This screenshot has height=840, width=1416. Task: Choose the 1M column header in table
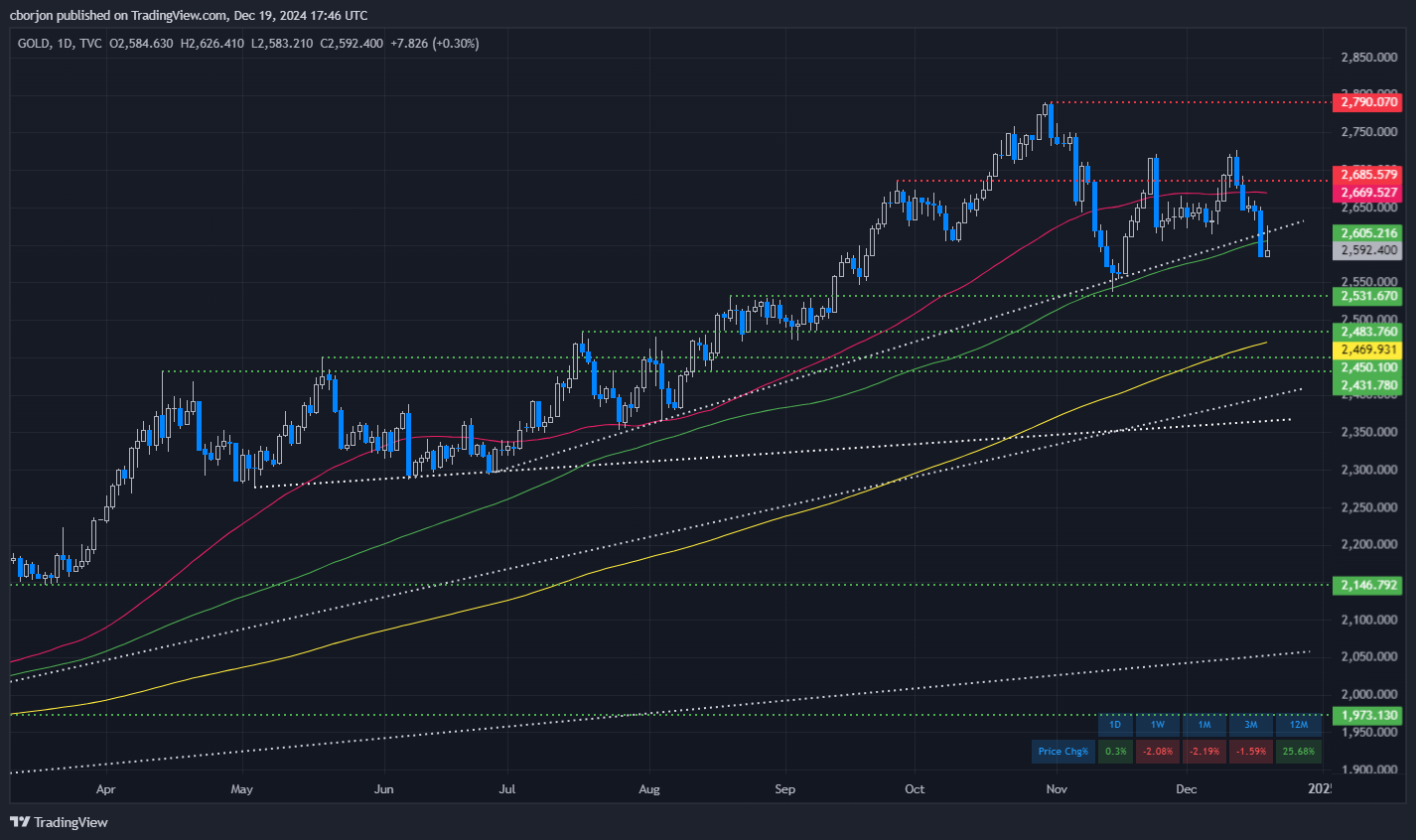coord(1204,725)
